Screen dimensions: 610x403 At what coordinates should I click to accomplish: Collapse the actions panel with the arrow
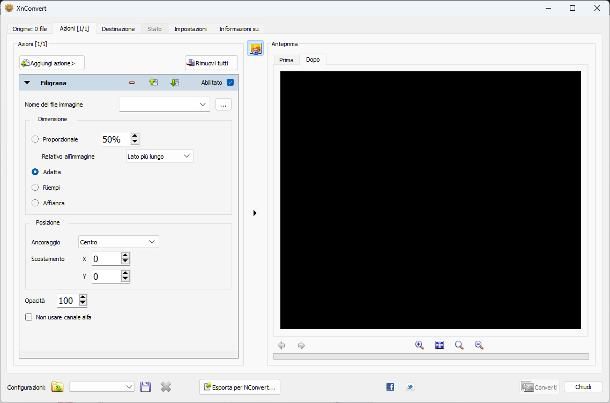tap(254, 213)
